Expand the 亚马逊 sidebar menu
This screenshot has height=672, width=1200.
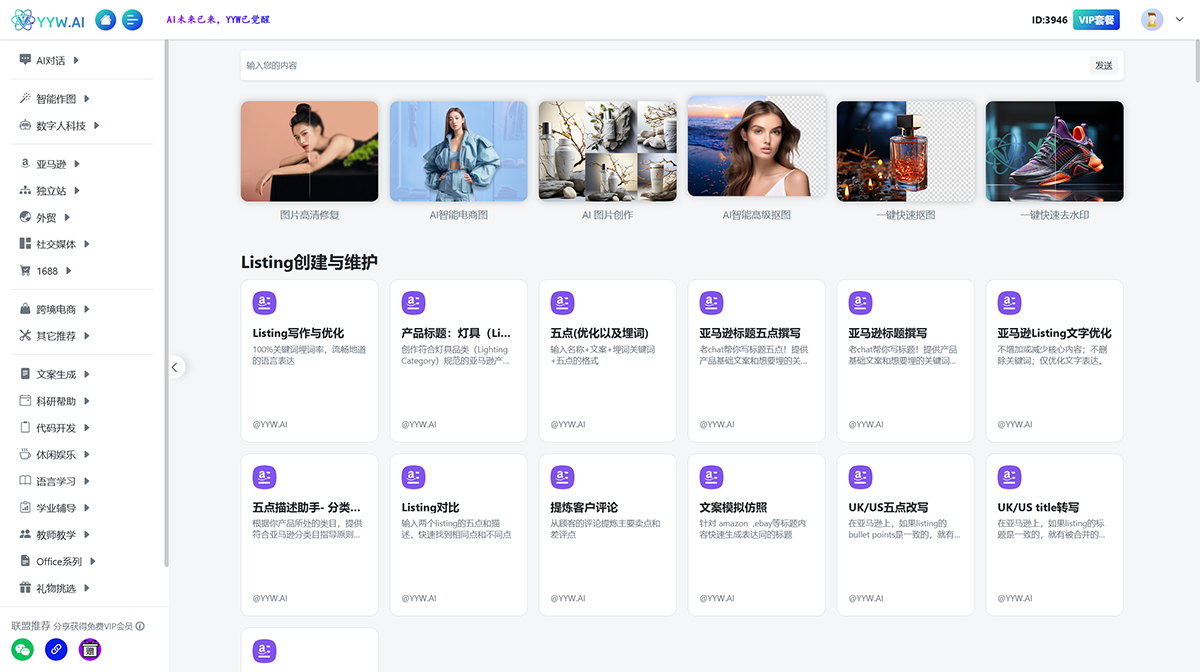click(x=58, y=164)
